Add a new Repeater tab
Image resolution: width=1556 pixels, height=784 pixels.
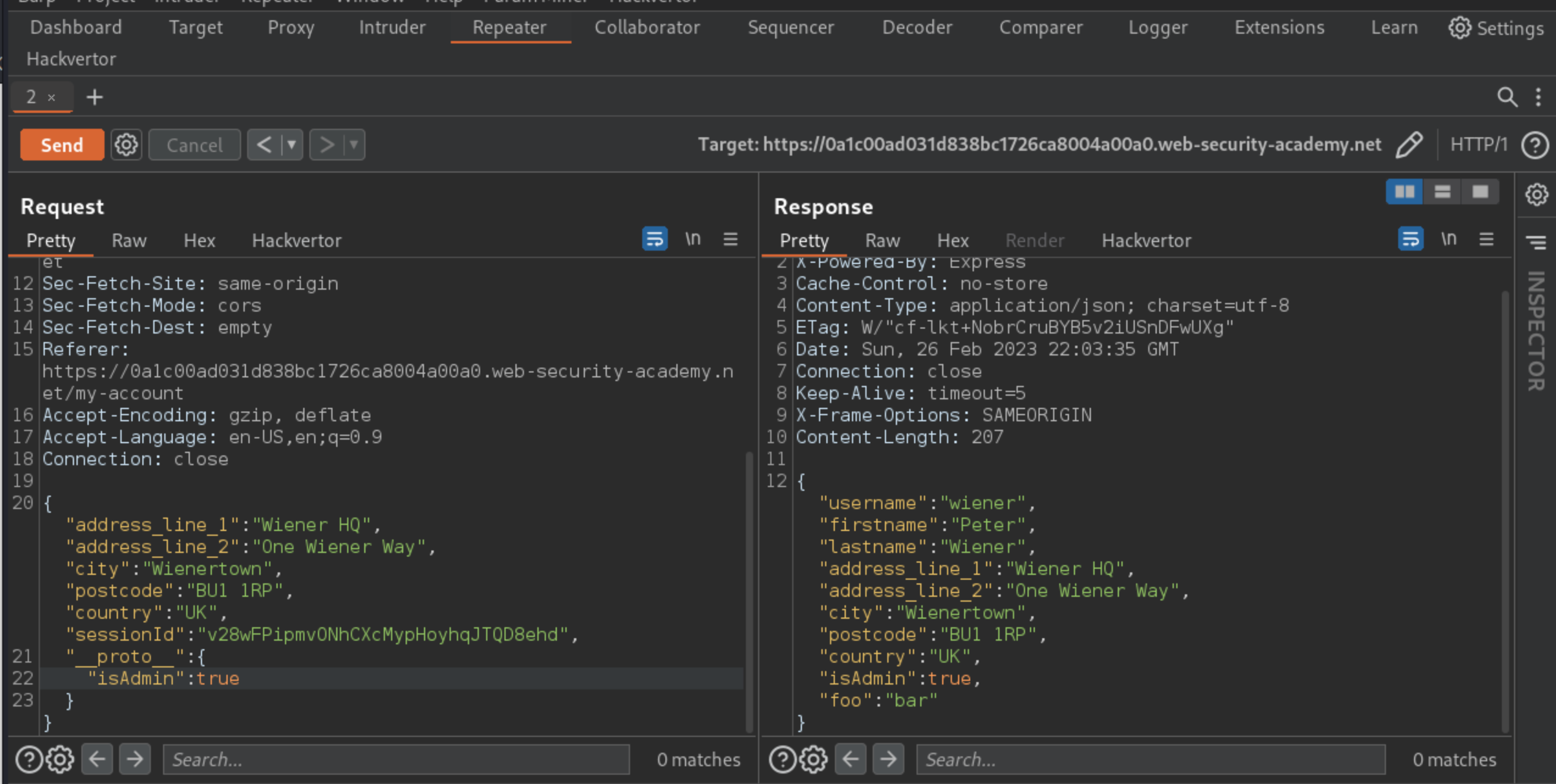tap(95, 97)
